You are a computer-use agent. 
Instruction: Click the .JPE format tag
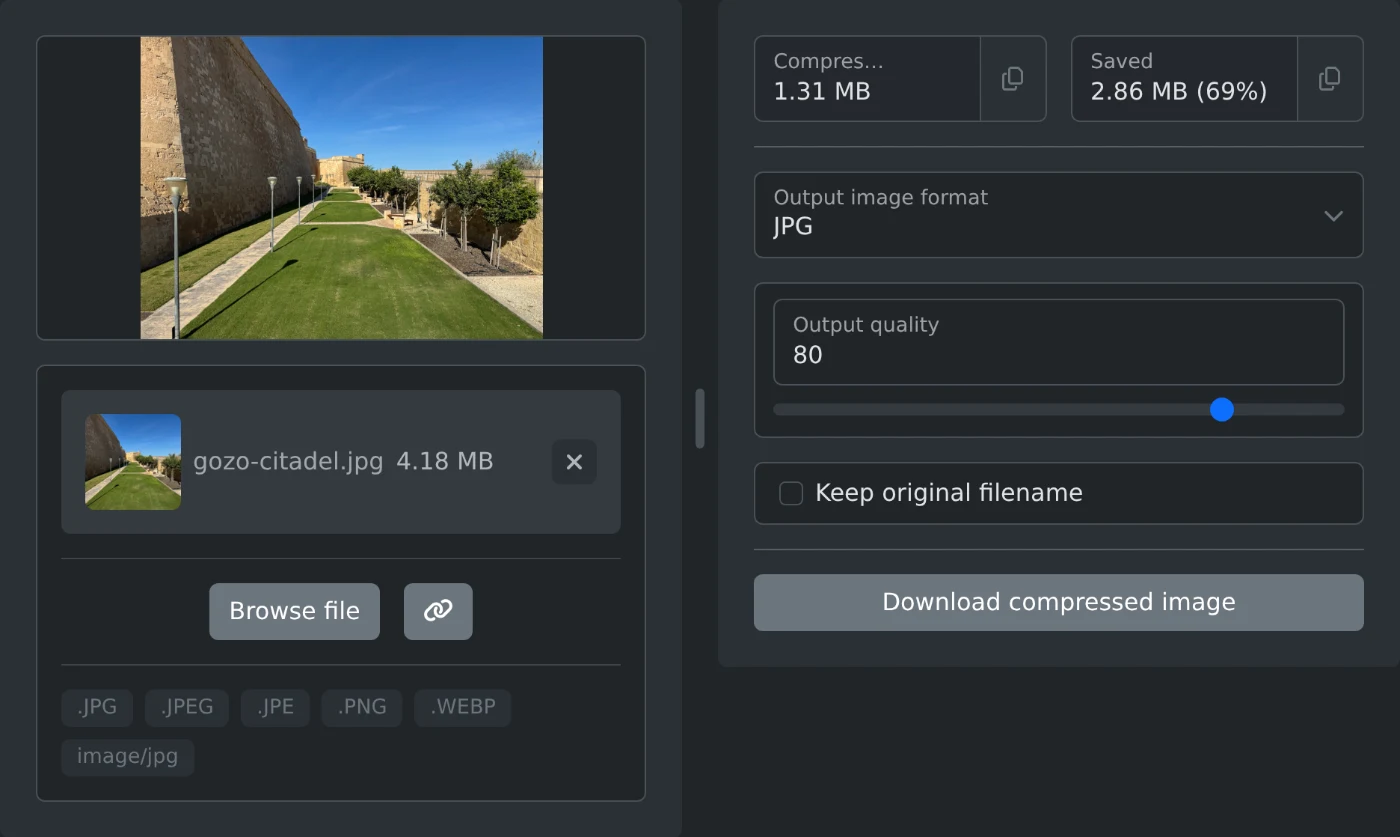[275, 707]
